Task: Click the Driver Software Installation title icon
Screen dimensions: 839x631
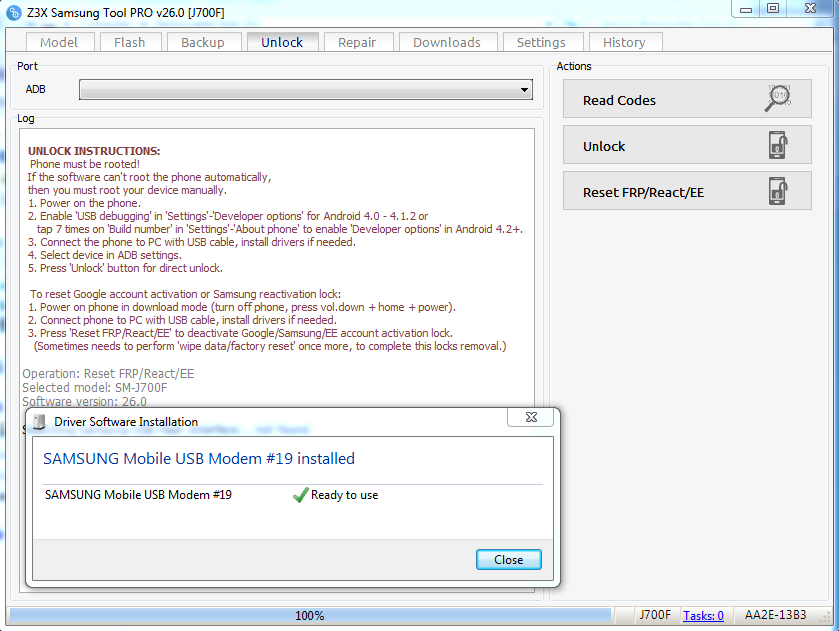Action: pyautogui.click(x=39, y=422)
